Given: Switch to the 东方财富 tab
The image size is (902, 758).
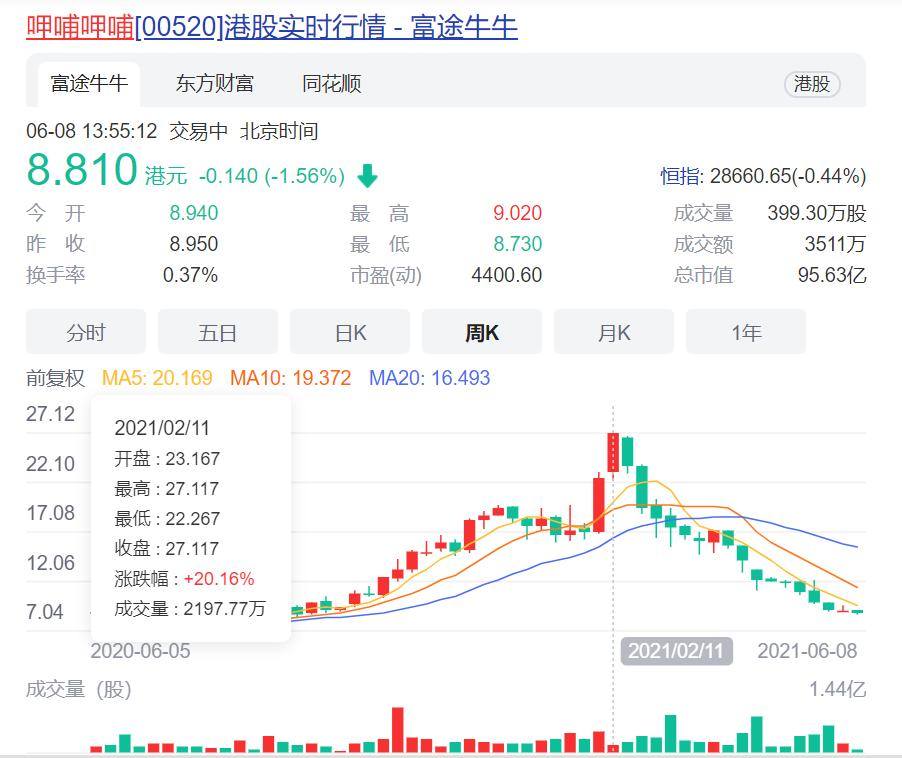Looking at the screenshot, I should tap(215, 84).
